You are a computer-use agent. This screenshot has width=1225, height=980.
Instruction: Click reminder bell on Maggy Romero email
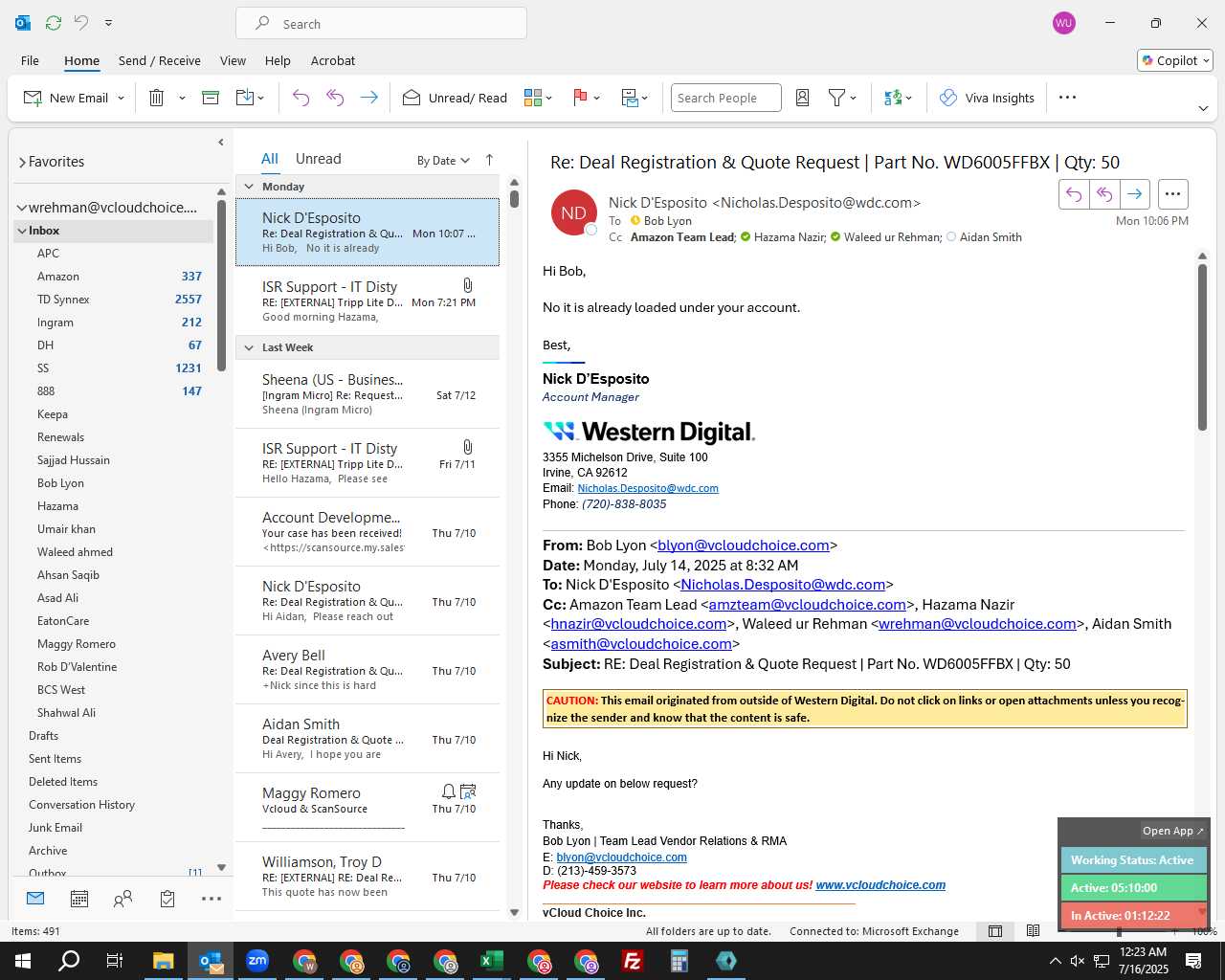tap(448, 791)
